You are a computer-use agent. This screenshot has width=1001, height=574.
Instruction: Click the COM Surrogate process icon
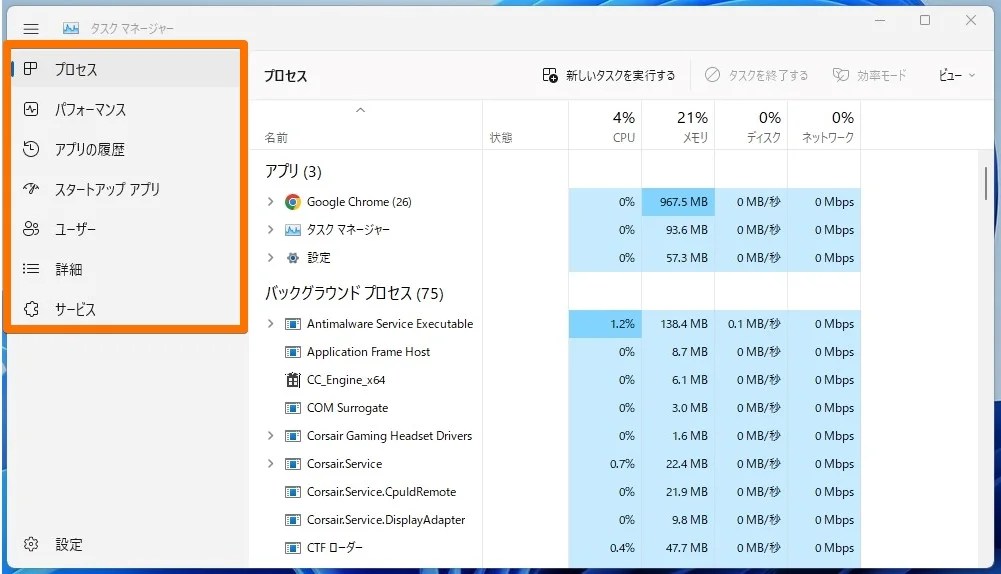click(292, 408)
